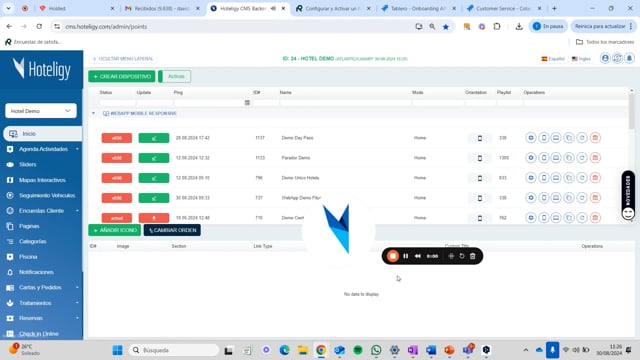
Task: Open the Chrome extensions puzzle icon
Action: coord(497,27)
